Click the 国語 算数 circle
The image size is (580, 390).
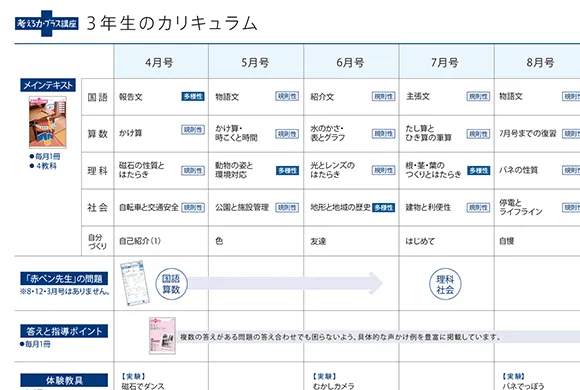[x=171, y=284]
